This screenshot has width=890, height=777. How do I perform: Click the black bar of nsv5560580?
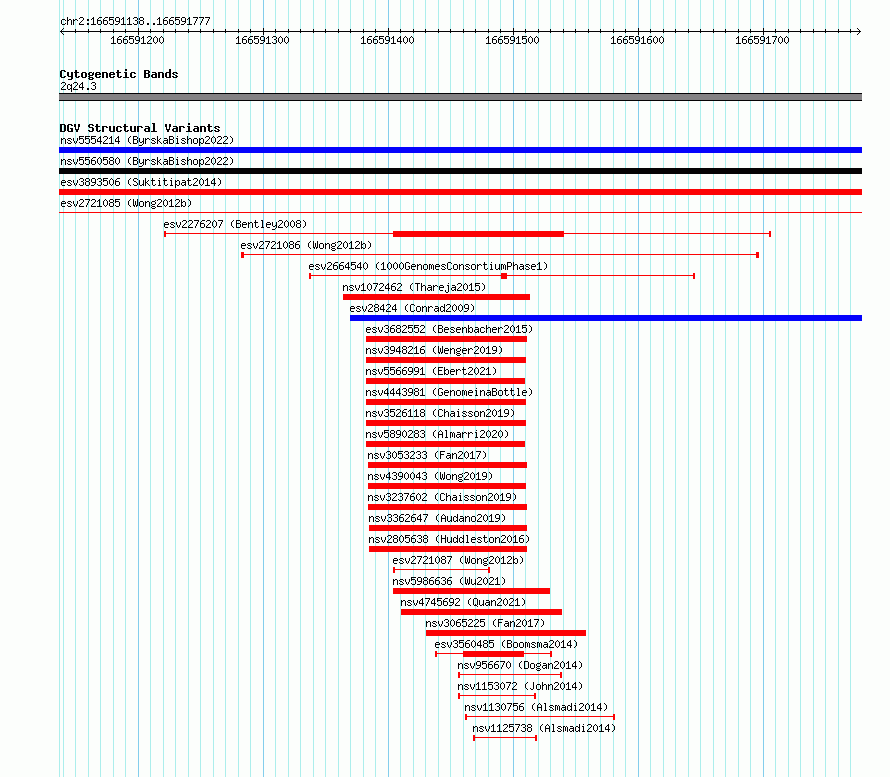460,171
